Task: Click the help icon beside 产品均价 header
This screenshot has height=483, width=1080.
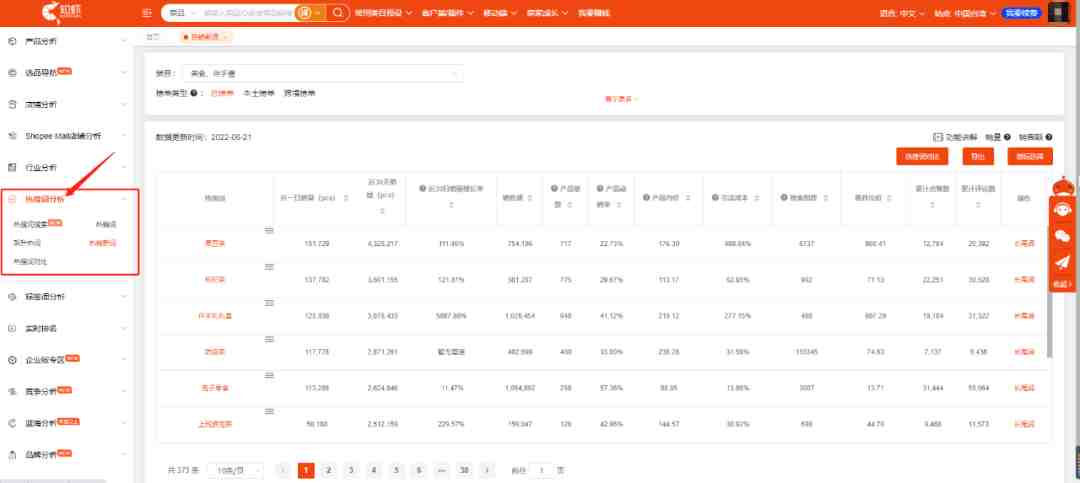Action: [646, 188]
